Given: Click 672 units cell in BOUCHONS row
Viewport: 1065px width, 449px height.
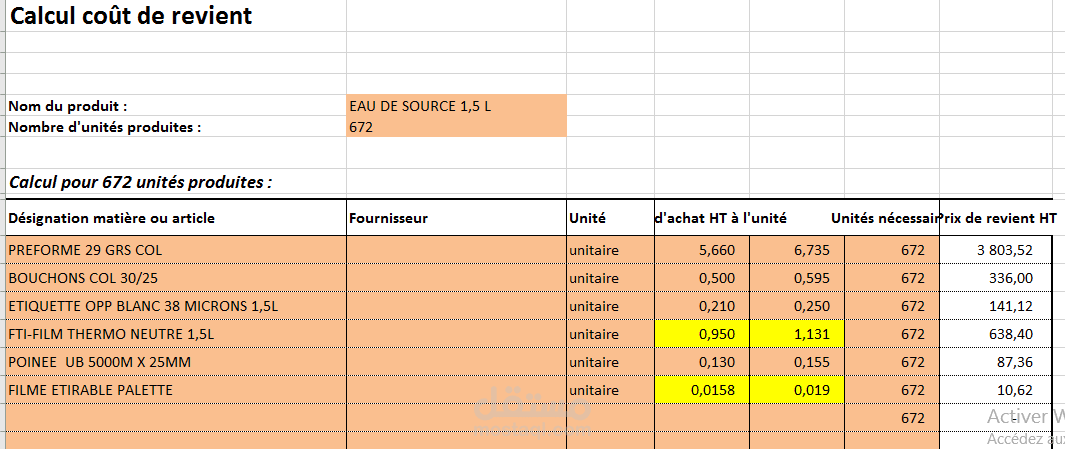Looking at the screenshot, I should click(892, 278).
